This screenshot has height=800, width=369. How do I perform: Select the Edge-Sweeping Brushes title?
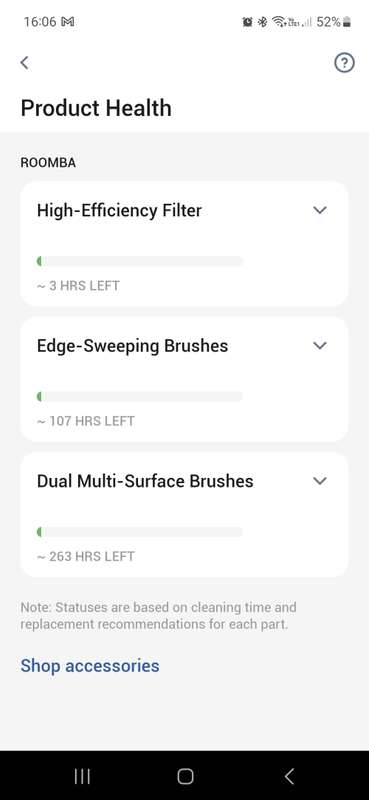coord(133,346)
